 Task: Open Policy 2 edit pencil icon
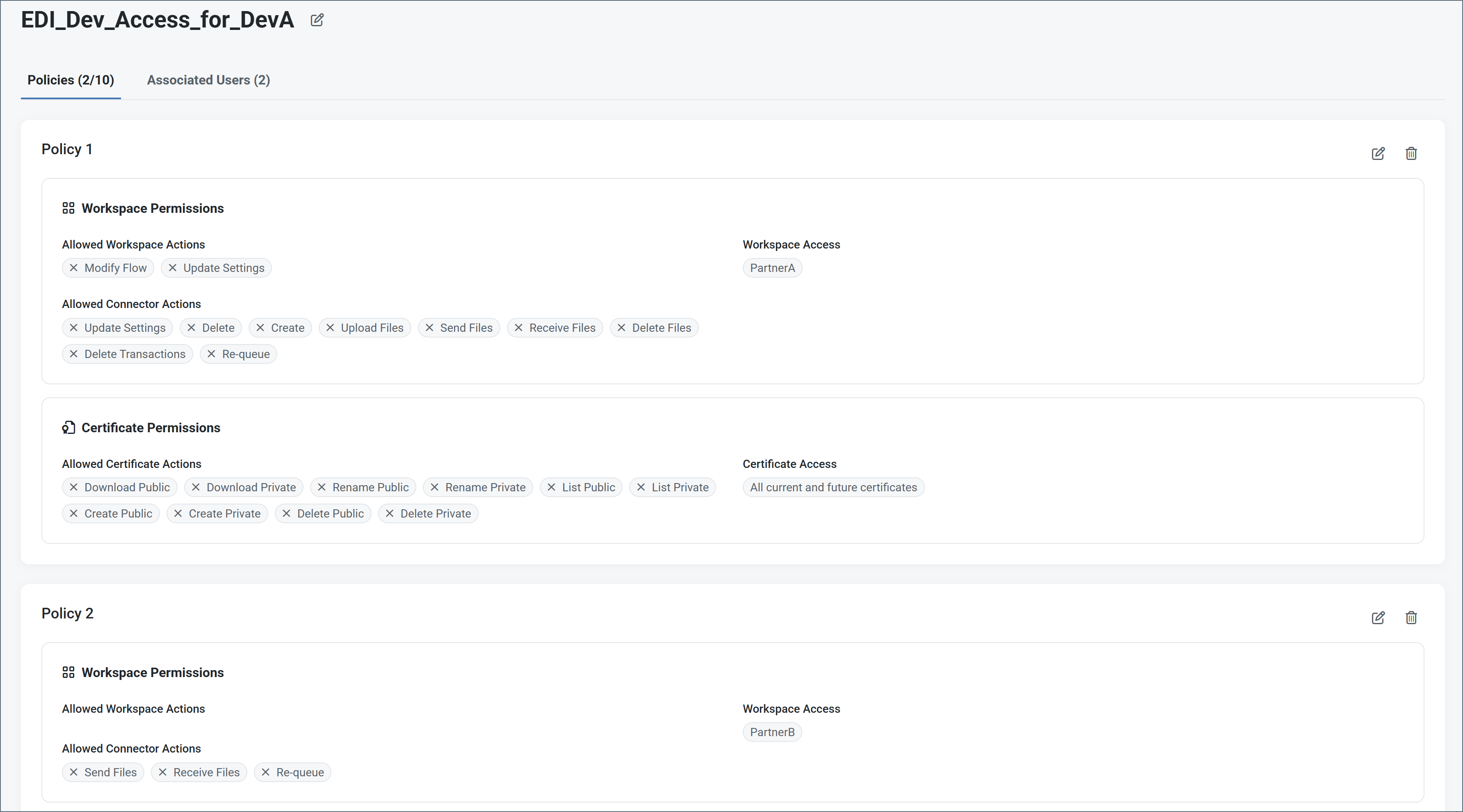pyautogui.click(x=1378, y=618)
